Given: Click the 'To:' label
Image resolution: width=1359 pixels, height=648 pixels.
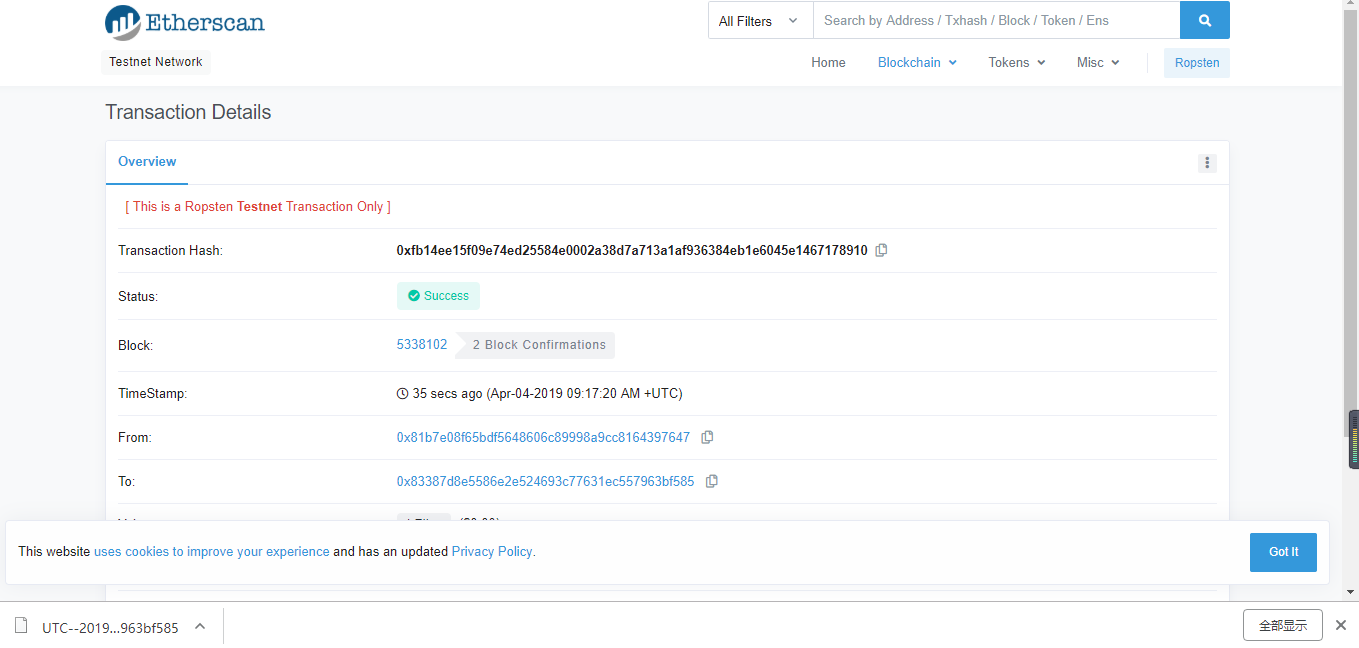Looking at the screenshot, I should click(126, 482).
